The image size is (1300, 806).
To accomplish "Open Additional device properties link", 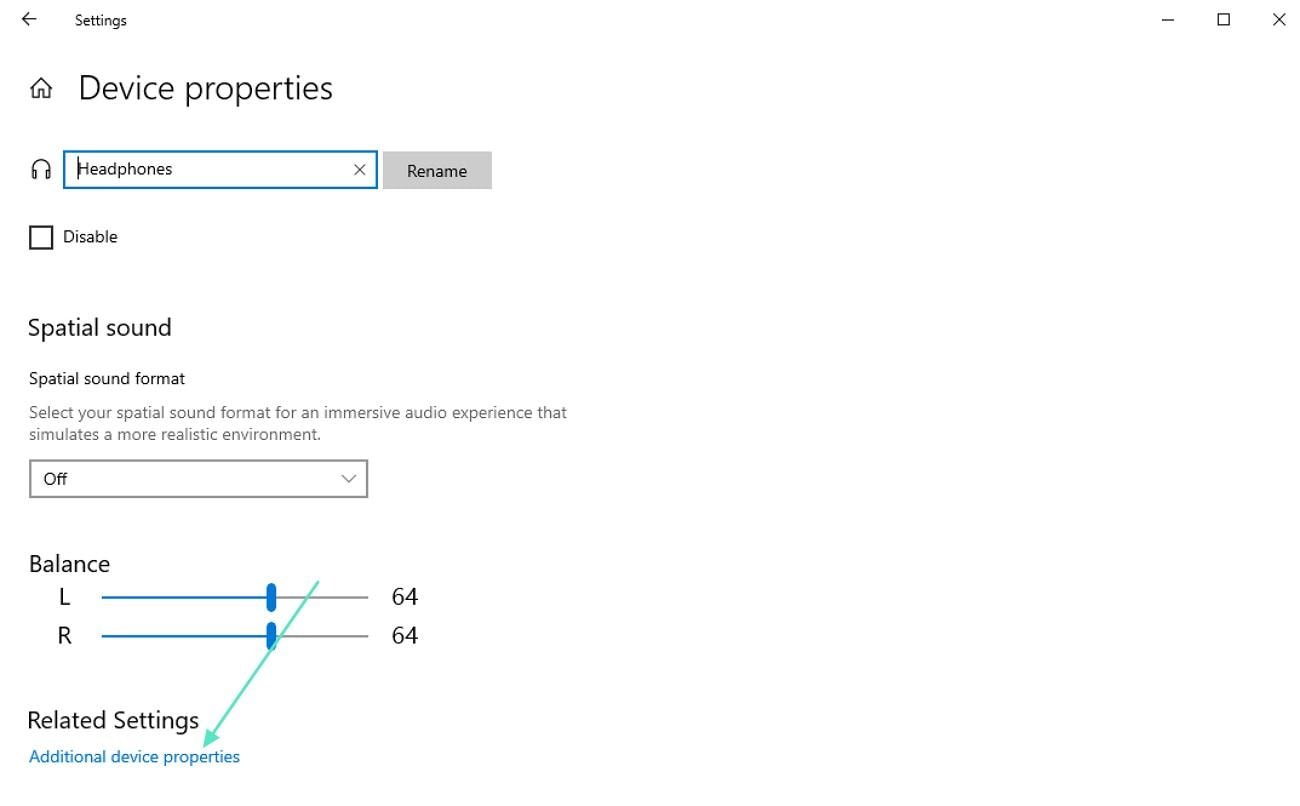I will click(x=134, y=757).
